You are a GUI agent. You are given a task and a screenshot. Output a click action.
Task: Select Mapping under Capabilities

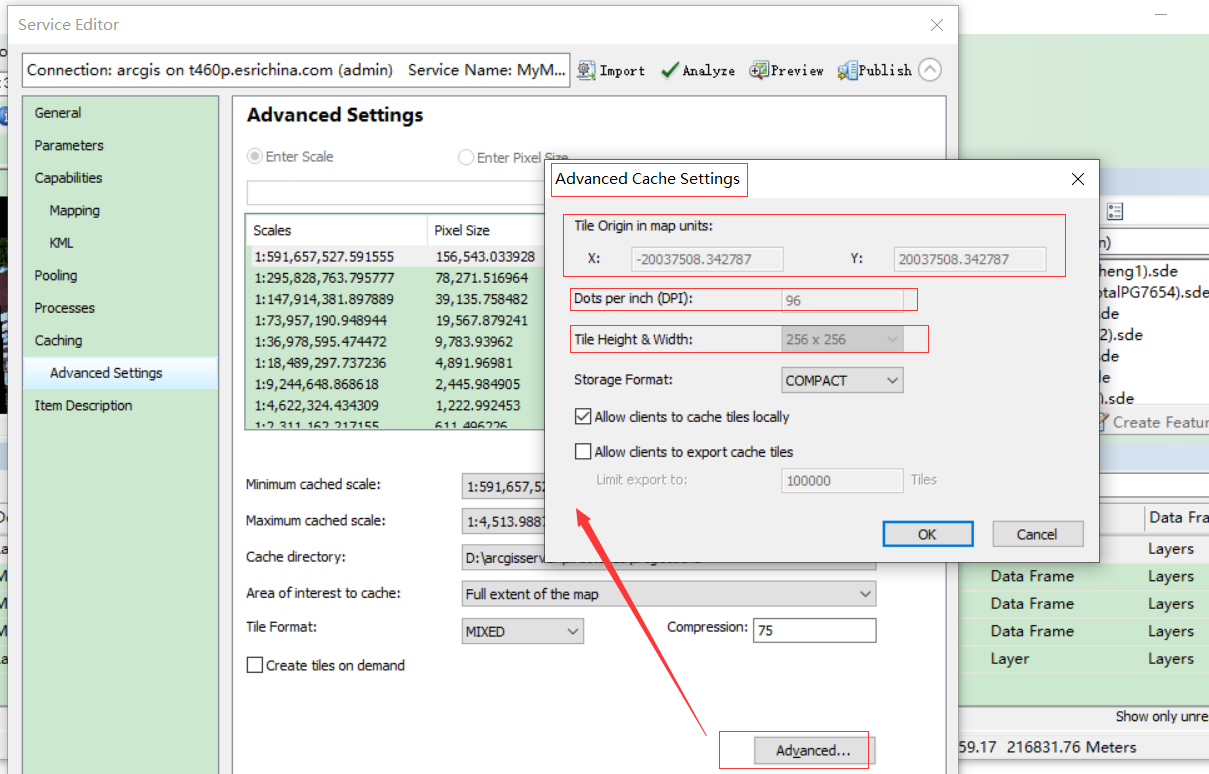75,210
